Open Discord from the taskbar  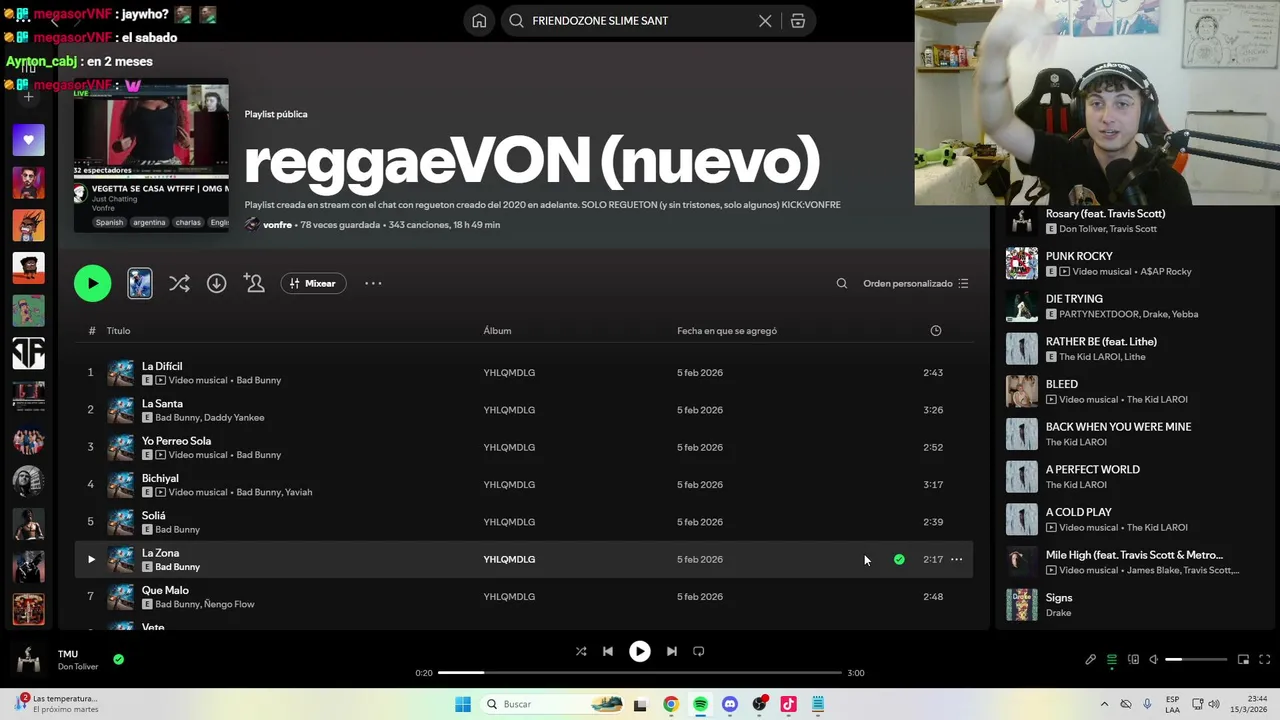[730, 704]
